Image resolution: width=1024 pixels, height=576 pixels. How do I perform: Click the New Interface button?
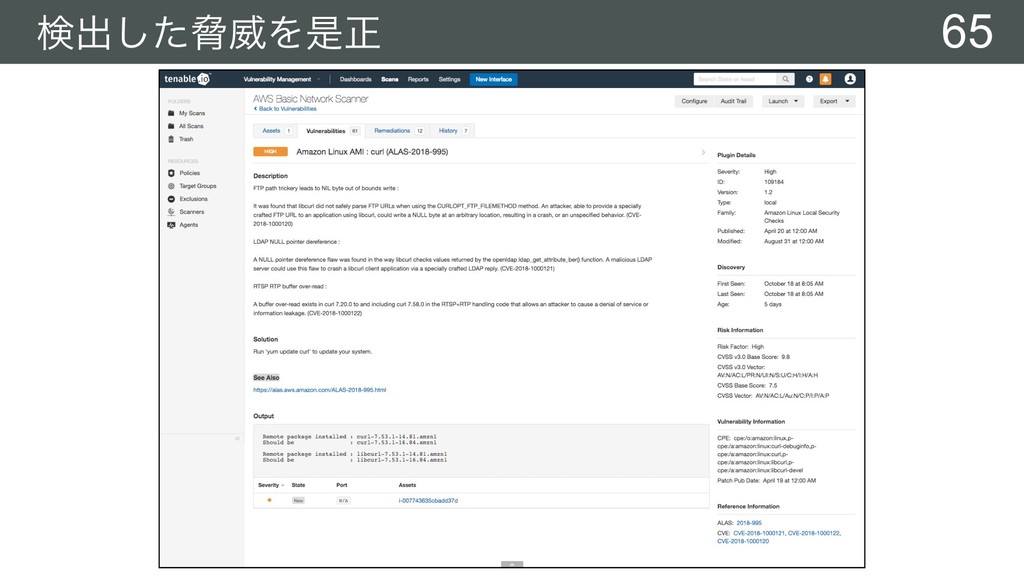(494, 80)
